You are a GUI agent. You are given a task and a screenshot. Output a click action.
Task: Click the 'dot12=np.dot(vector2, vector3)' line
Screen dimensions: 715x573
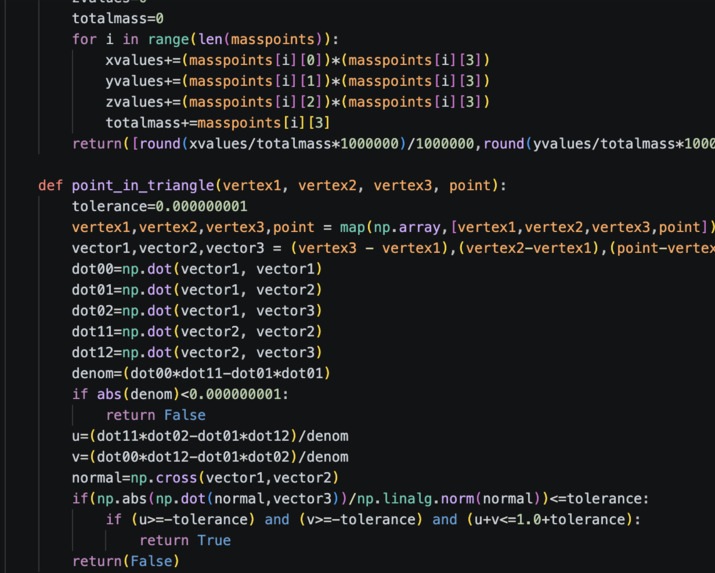click(197, 353)
